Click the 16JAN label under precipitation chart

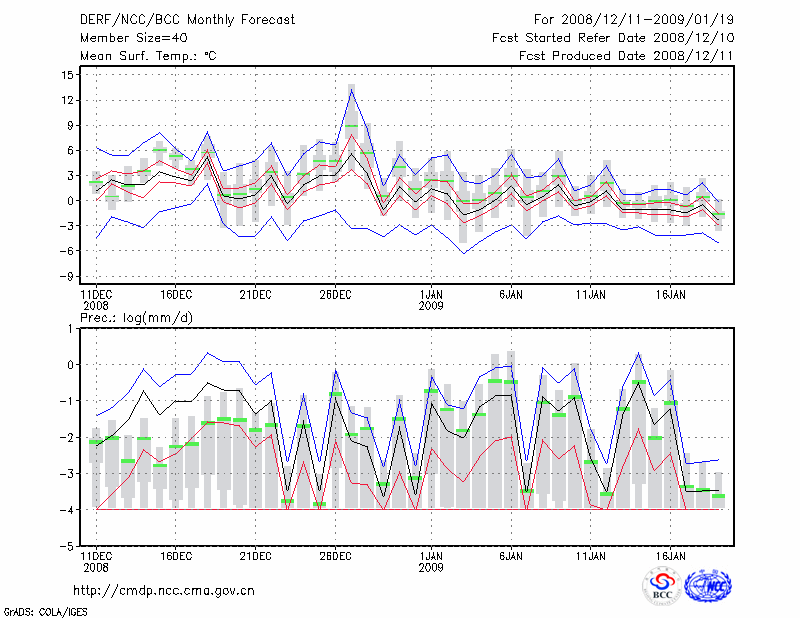pyautogui.click(x=670, y=553)
